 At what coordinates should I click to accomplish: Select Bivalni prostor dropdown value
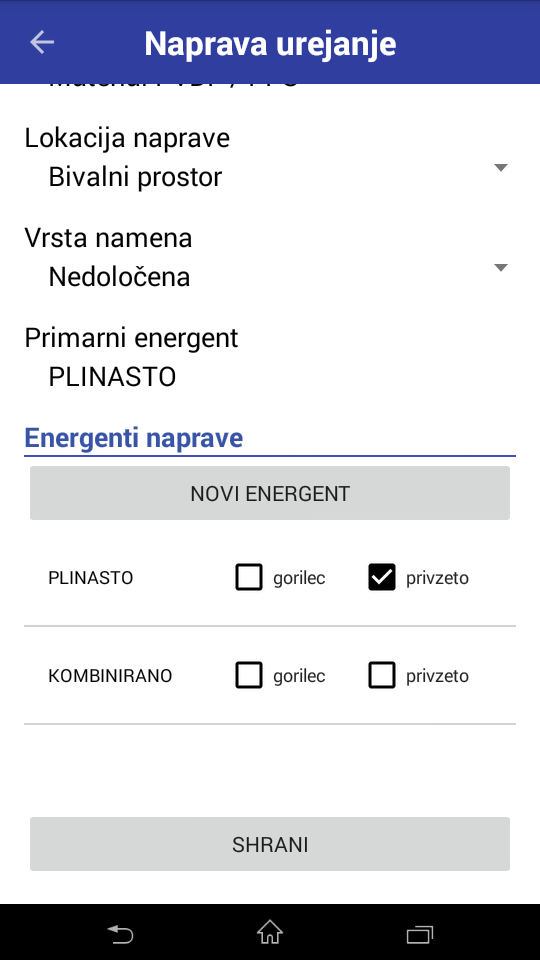[x=135, y=177]
